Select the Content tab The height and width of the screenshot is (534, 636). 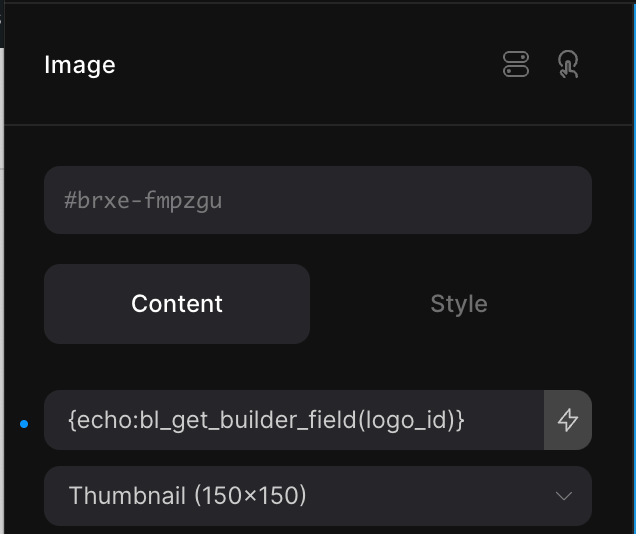click(x=177, y=304)
